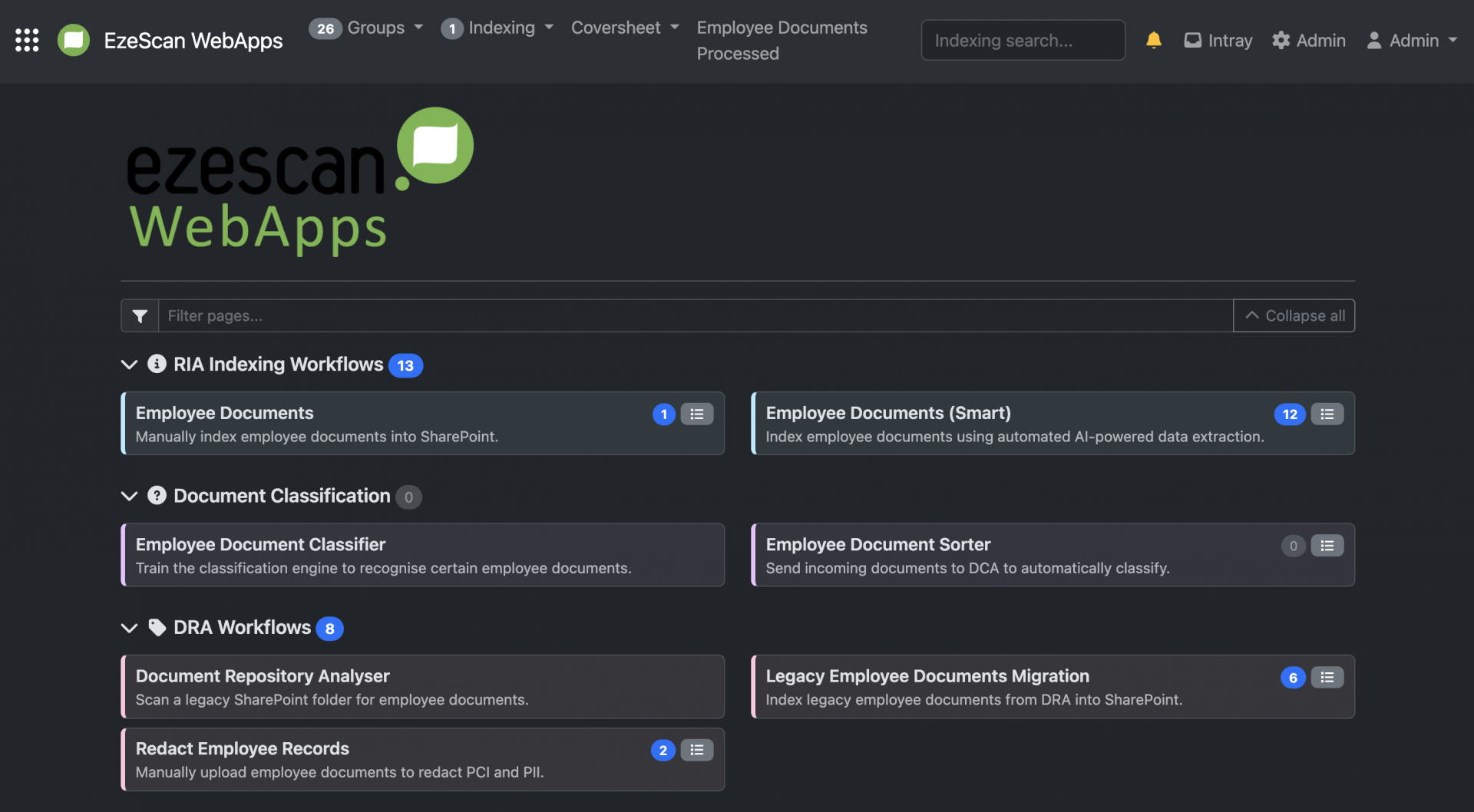Viewport: 1474px width, 812px height.
Task: Open list icon on Employee Document Sorter card
Action: point(1327,546)
